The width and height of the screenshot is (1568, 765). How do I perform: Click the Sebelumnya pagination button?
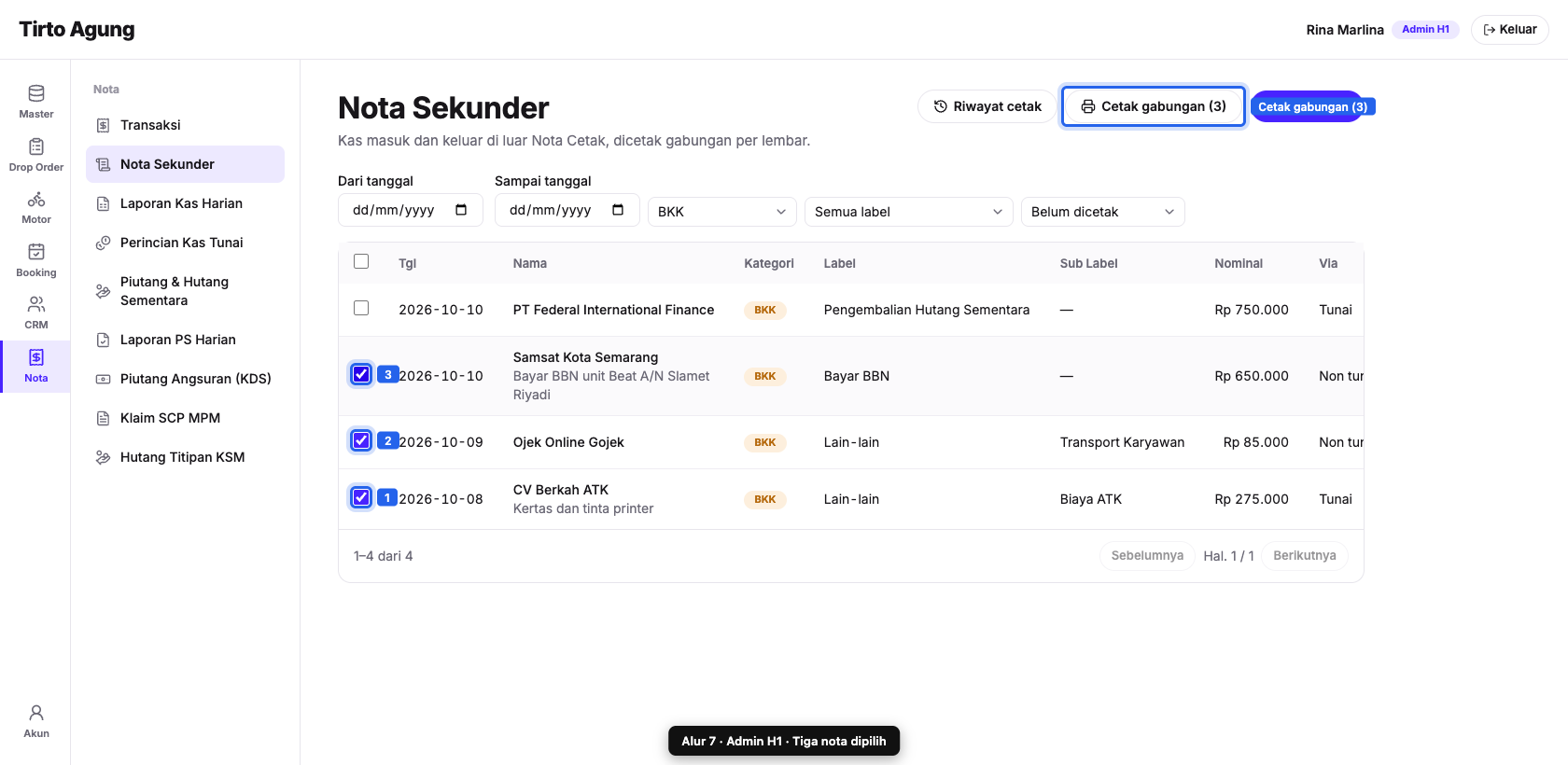[1147, 556]
